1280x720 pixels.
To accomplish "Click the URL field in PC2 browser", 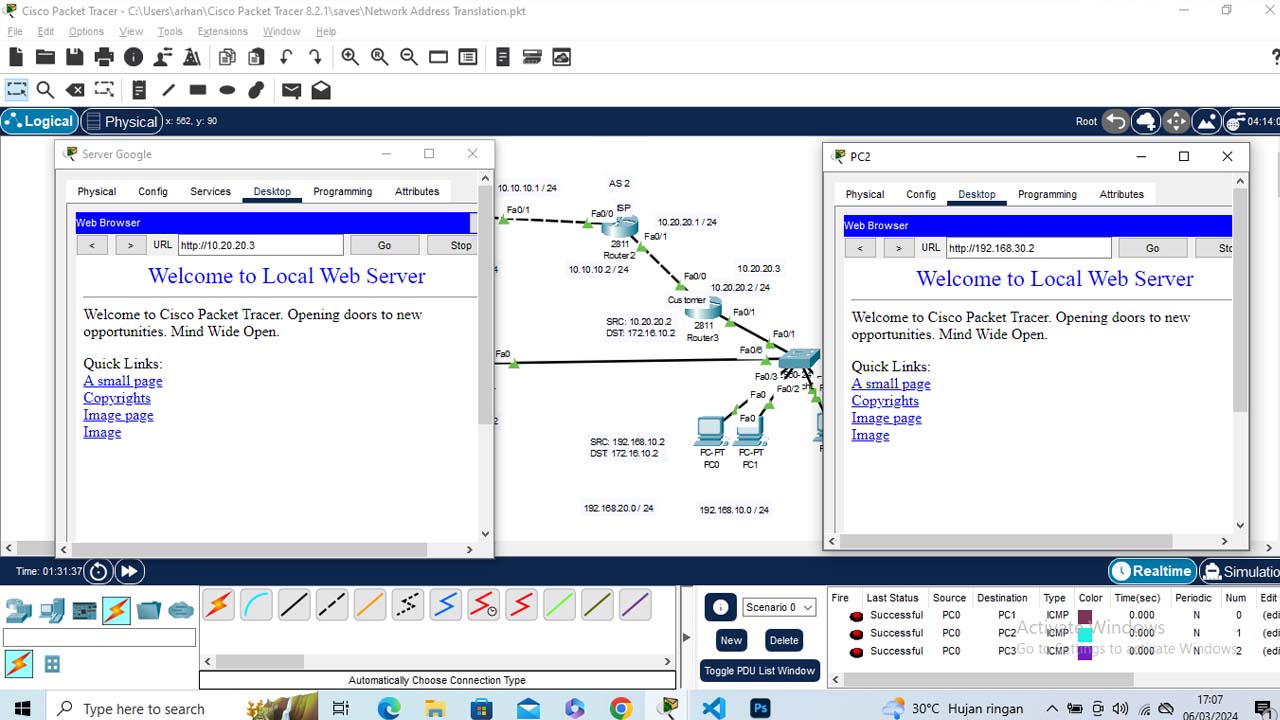I will tap(1028, 248).
